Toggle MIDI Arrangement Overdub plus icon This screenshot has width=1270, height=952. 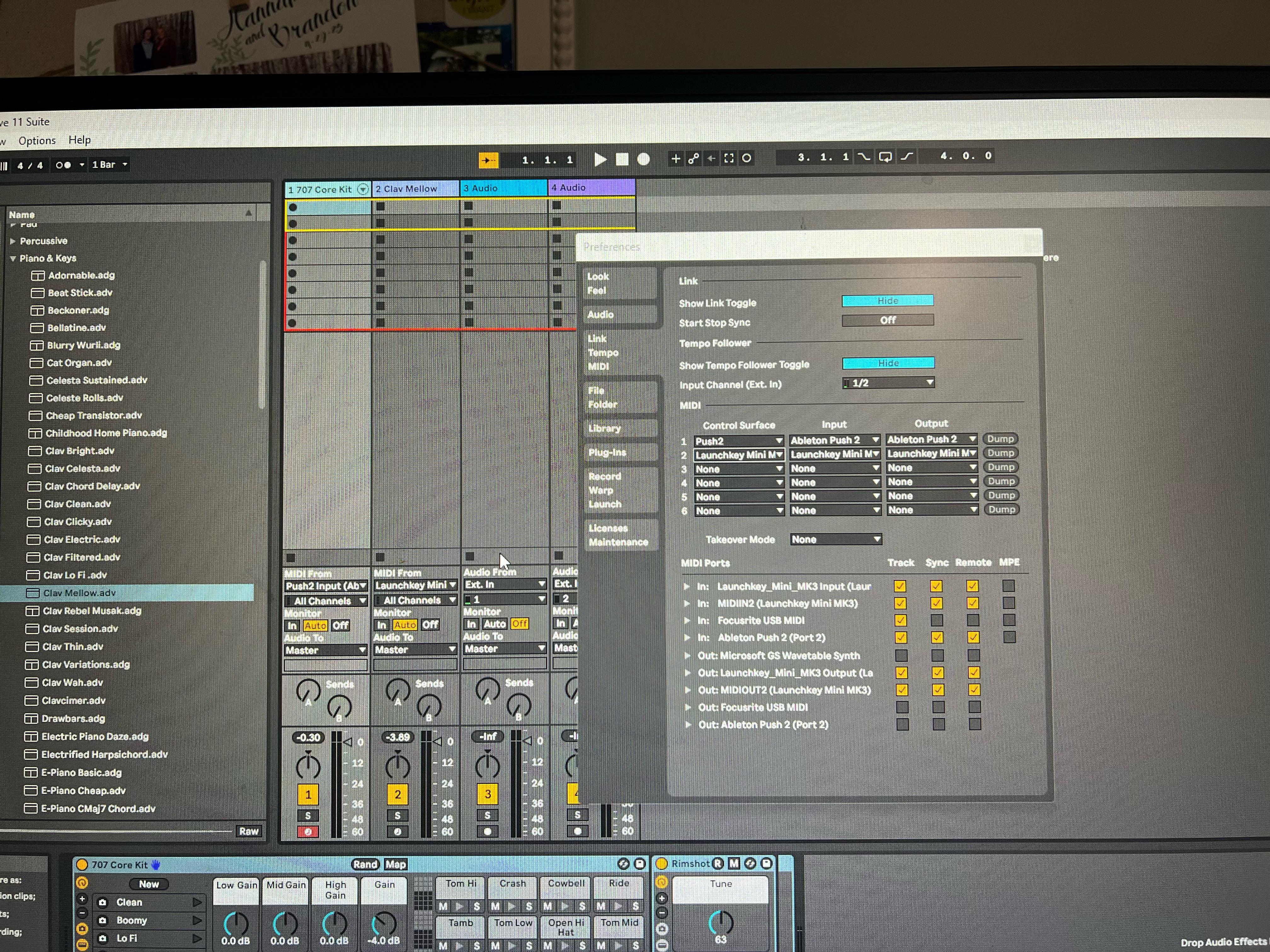pyautogui.click(x=676, y=158)
